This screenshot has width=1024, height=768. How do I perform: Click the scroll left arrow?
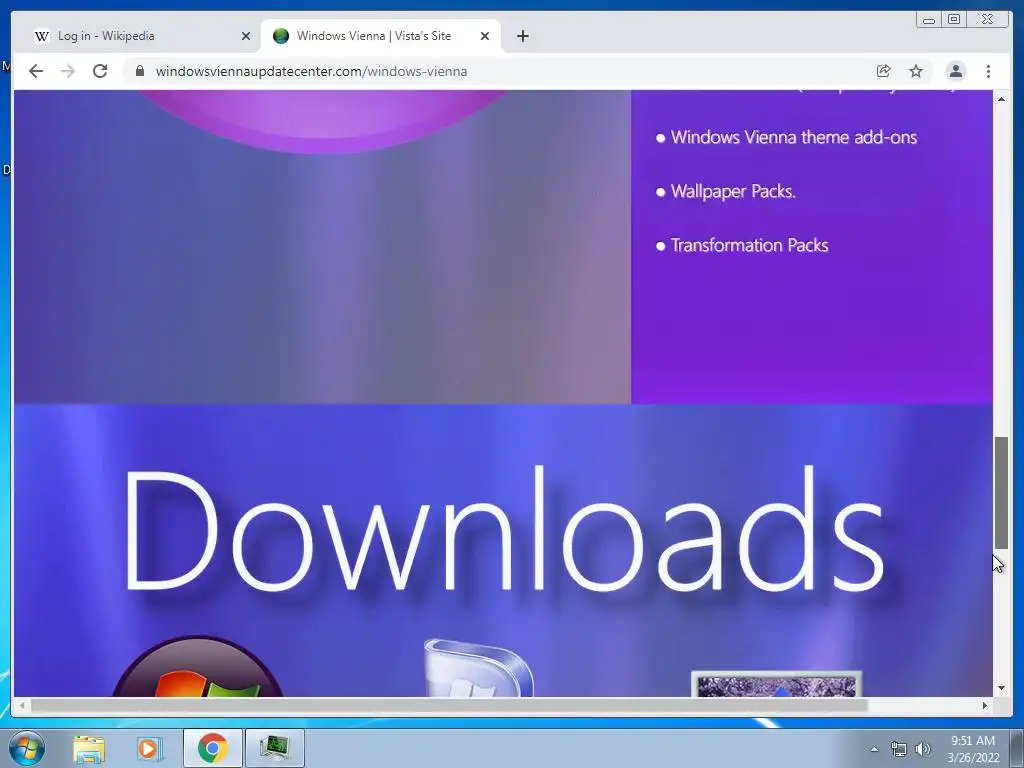pos(22,705)
